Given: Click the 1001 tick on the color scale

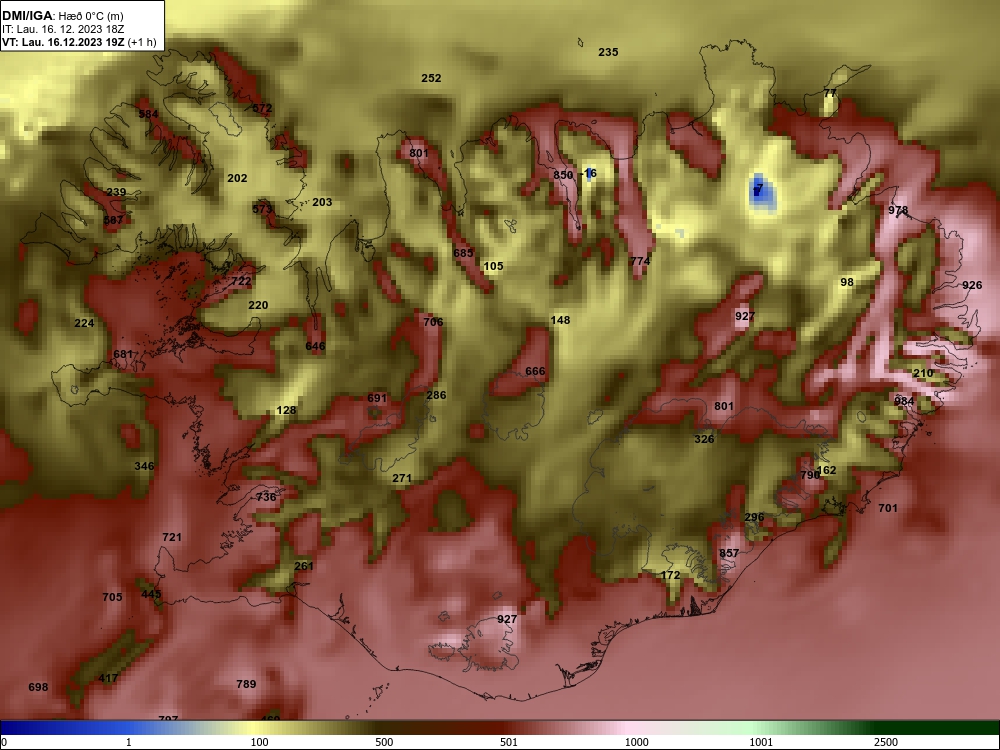Looking at the screenshot, I should pyautogui.click(x=761, y=742).
